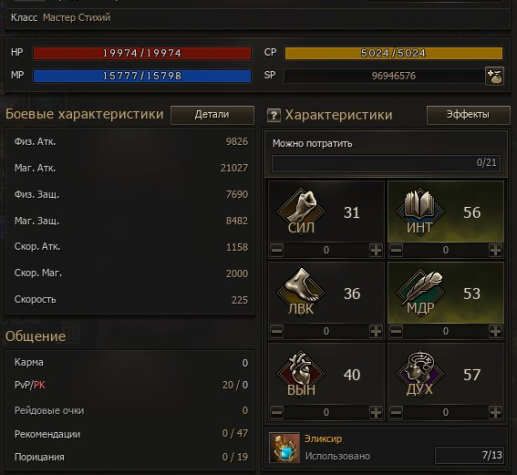
Task: Increase СИЛ with the plus button
Action: coord(376,250)
